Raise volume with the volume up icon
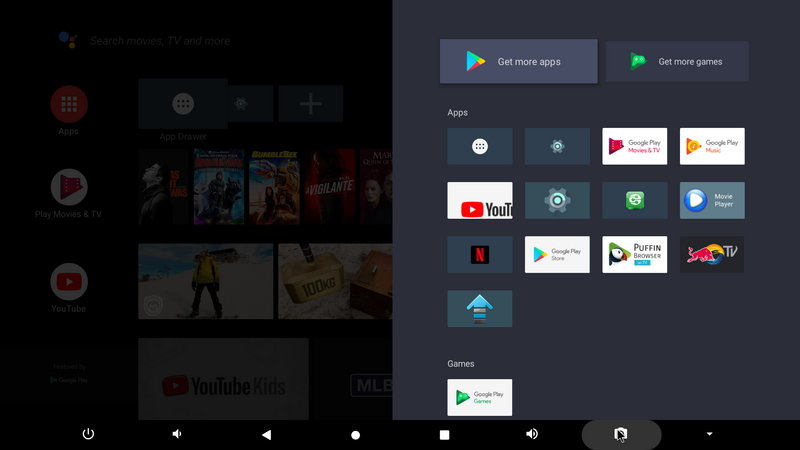The width and height of the screenshot is (800, 450). point(532,434)
